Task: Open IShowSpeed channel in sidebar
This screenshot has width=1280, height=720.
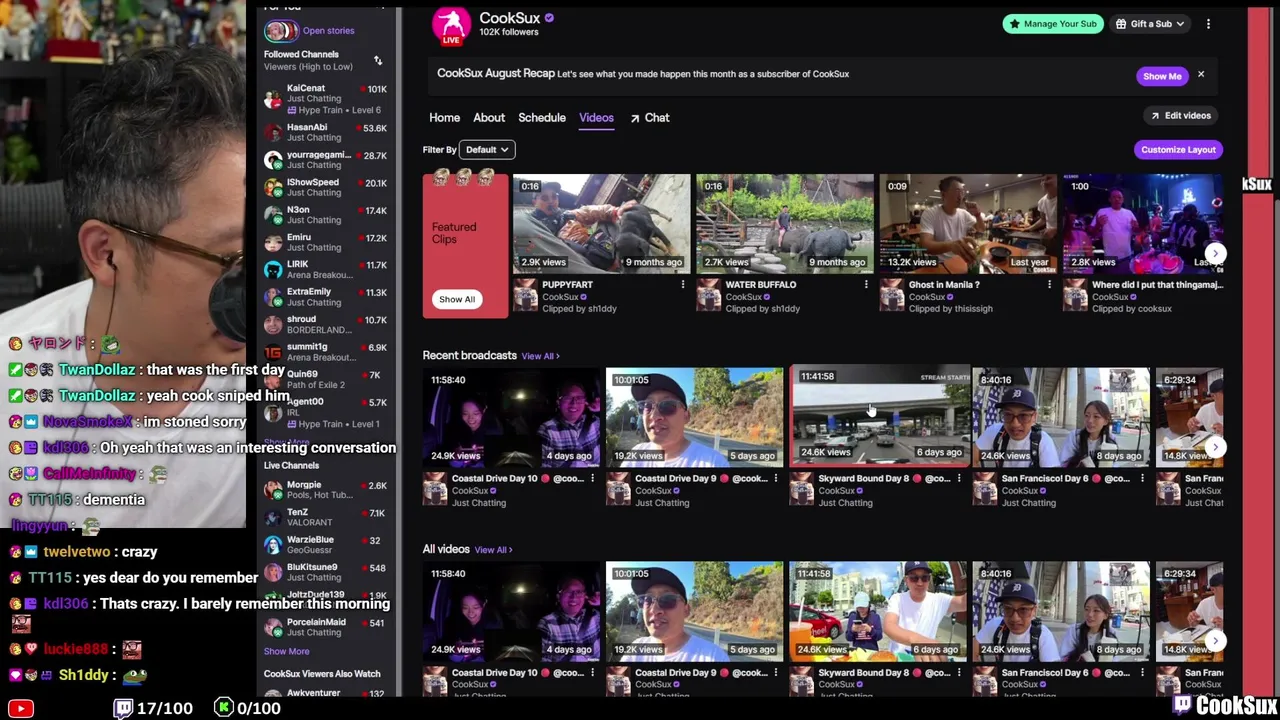Action: click(328, 187)
